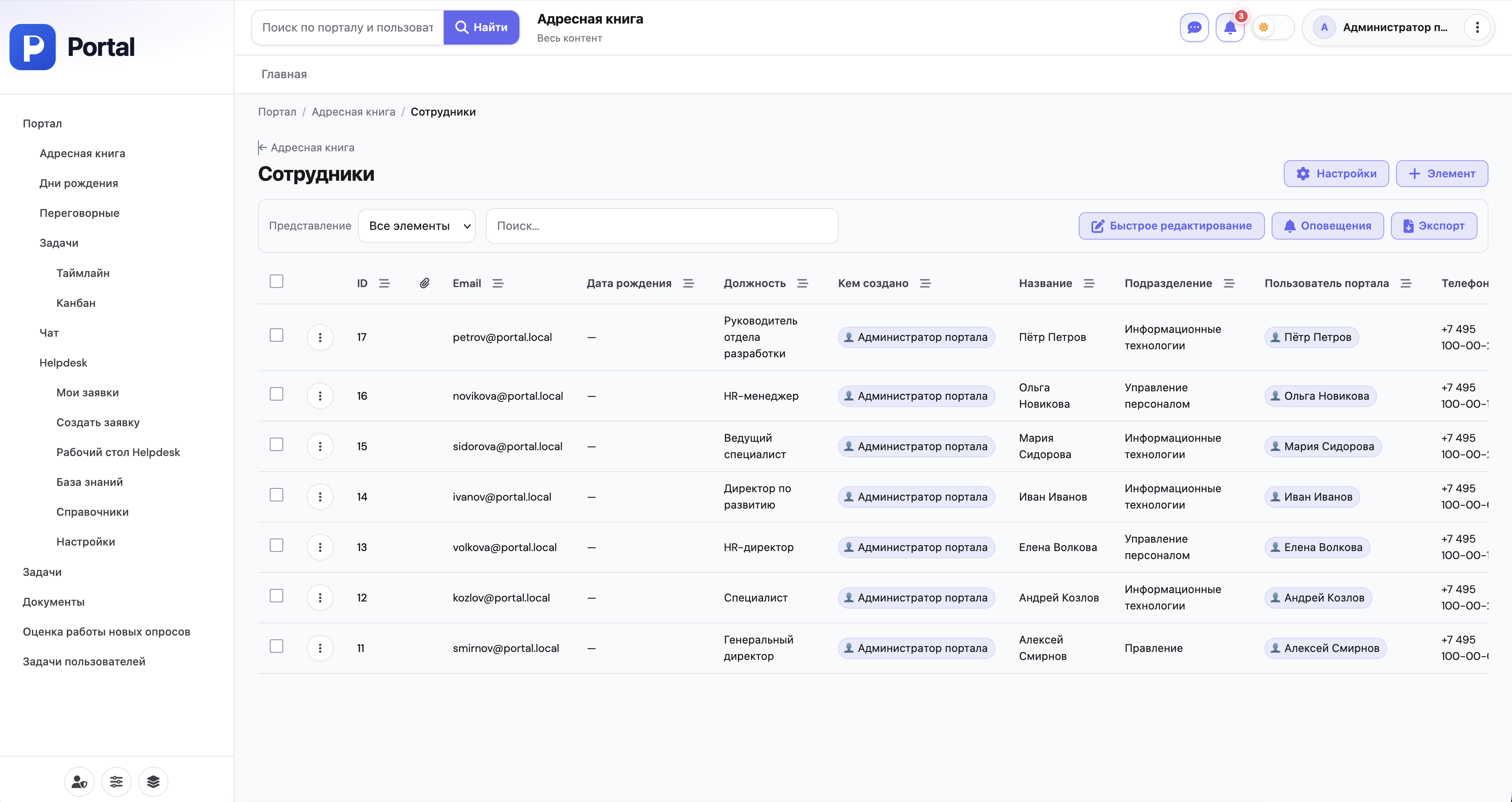Image resolution: width=1512 pixels, height=802 pixels.
Task: Open row actions menu for sidorova@portal.local
Action: click(x=320, y=446)
